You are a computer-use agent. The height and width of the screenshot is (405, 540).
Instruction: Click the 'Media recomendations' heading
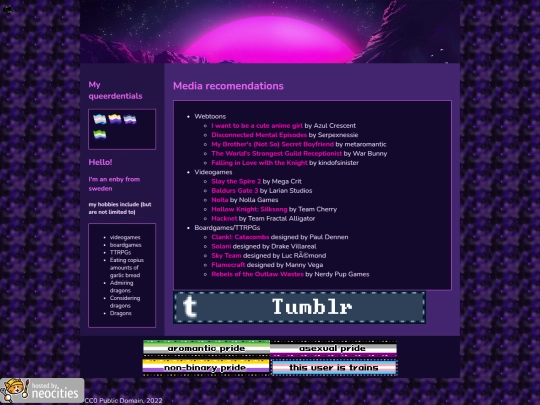click(228, 86)
